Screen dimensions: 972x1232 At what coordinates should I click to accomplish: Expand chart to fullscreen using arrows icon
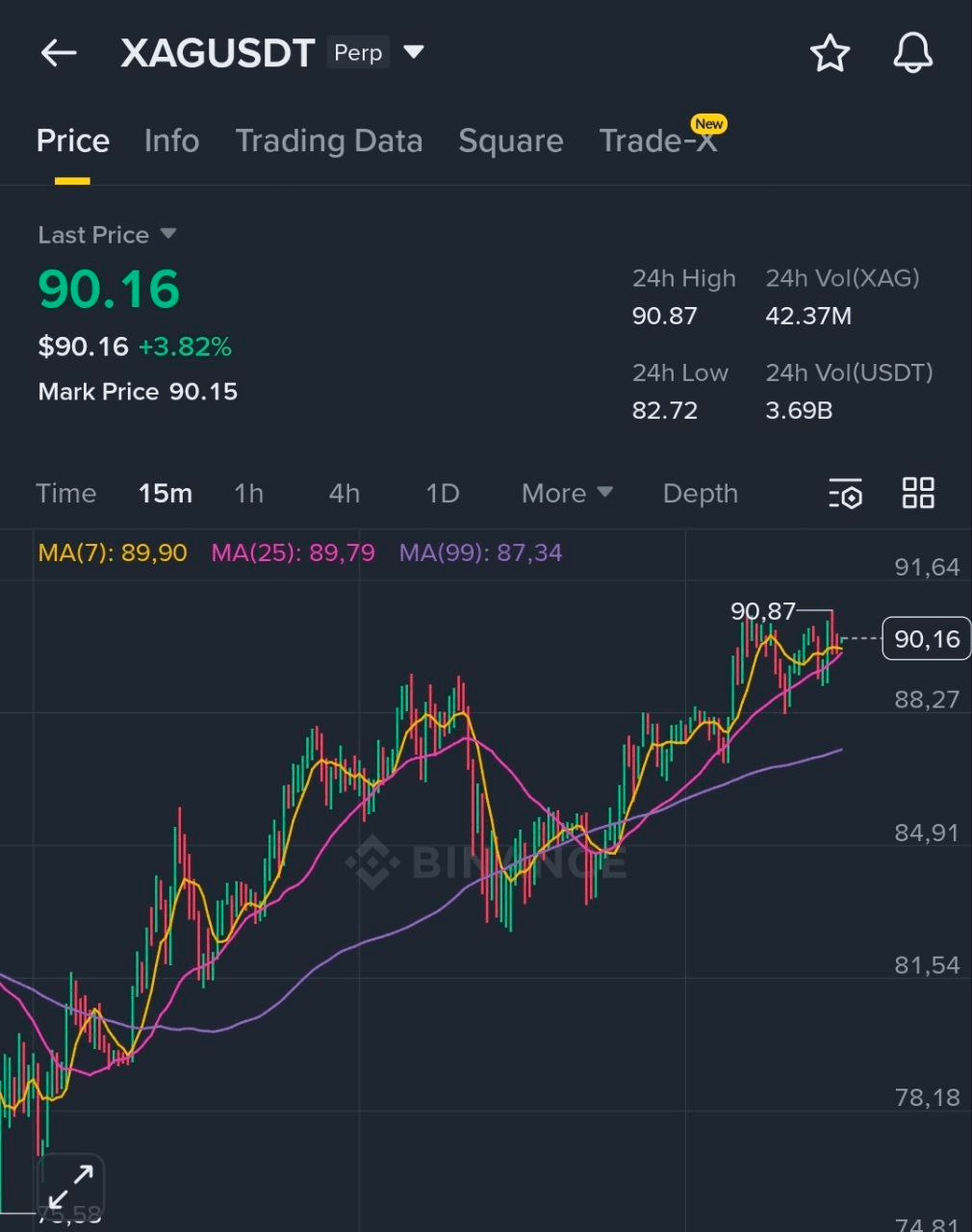point(71,1187)
